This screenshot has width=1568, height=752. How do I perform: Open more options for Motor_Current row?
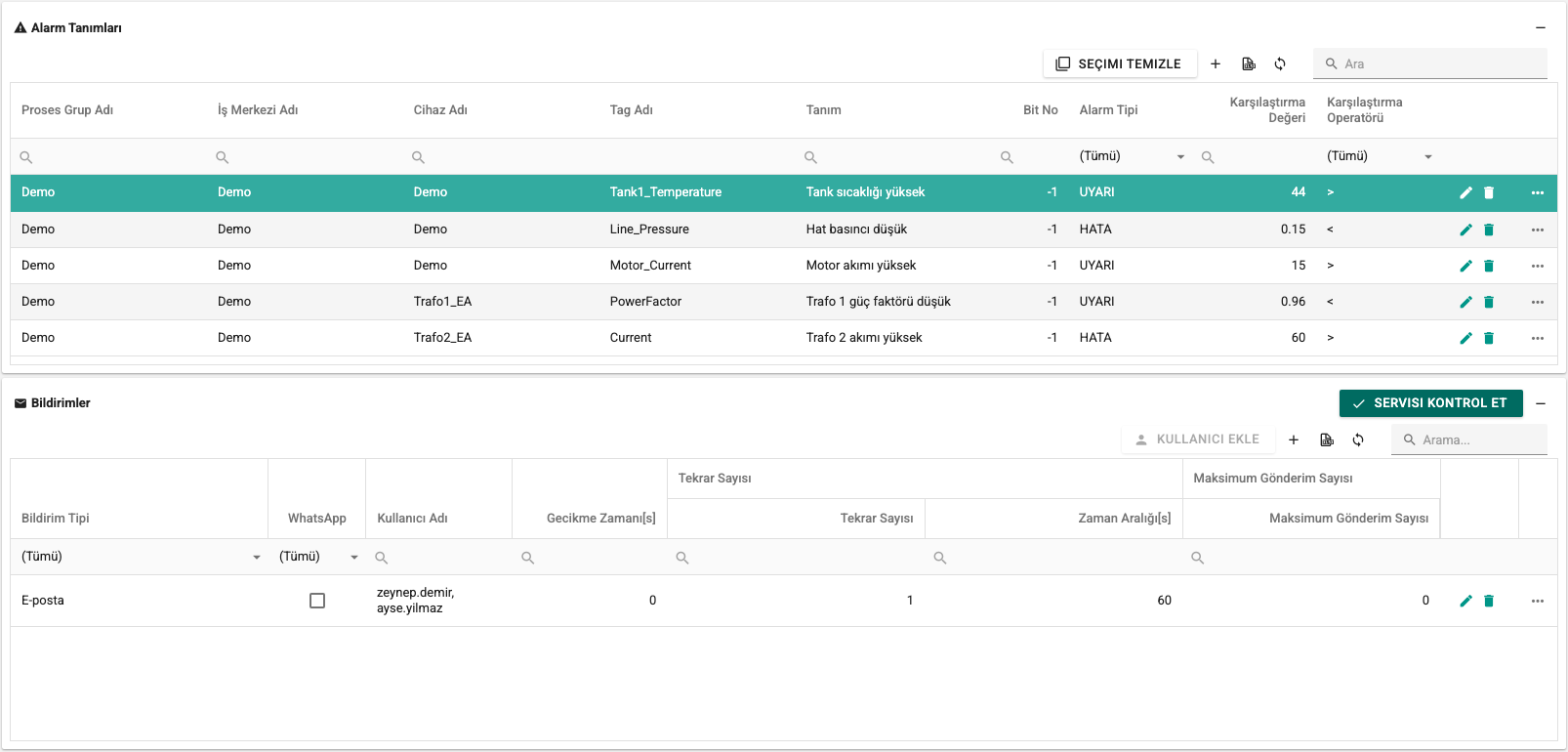coord(1538,266)
